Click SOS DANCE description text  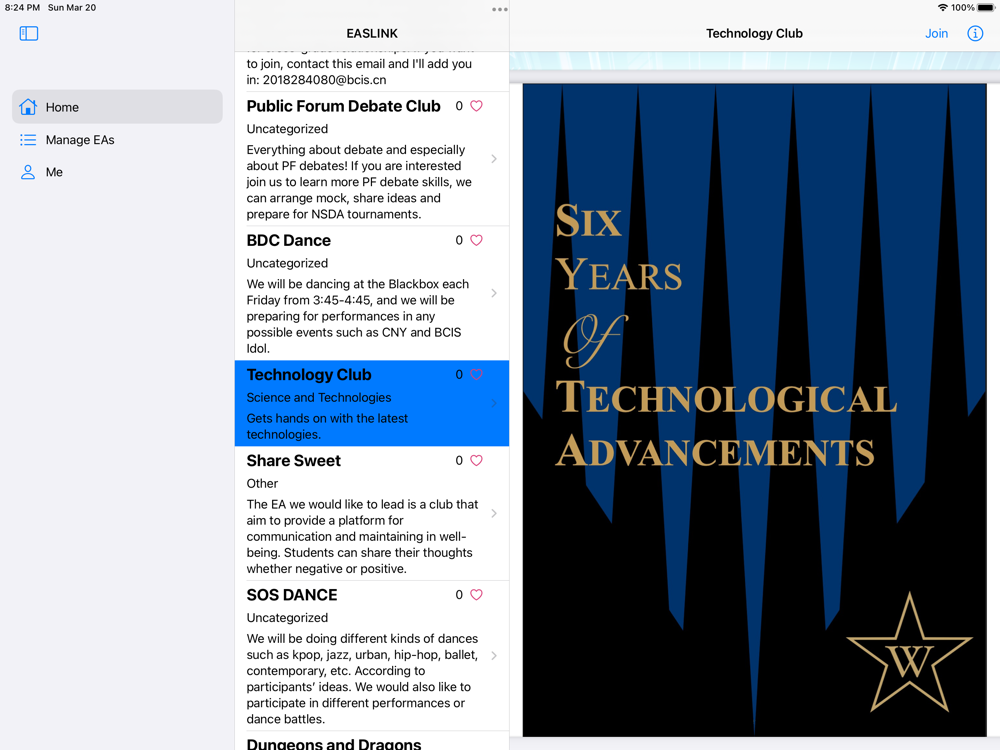pyautogui.click(x=362, y=679)
